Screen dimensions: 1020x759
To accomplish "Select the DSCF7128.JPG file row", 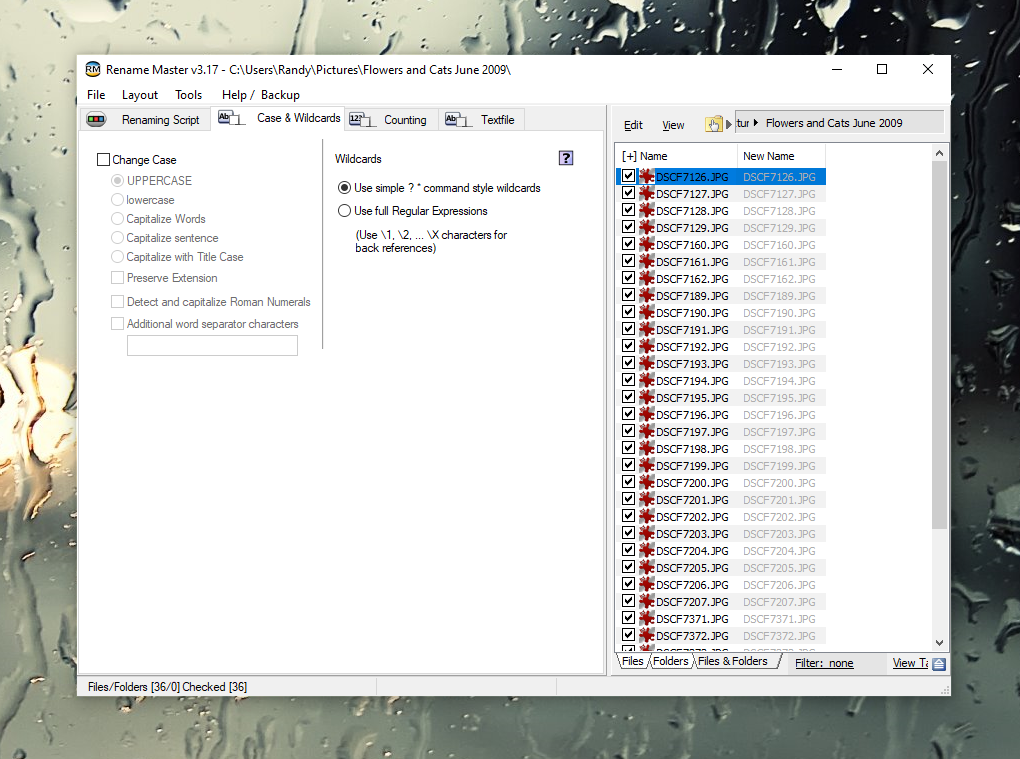I will (x=720, y=211).
